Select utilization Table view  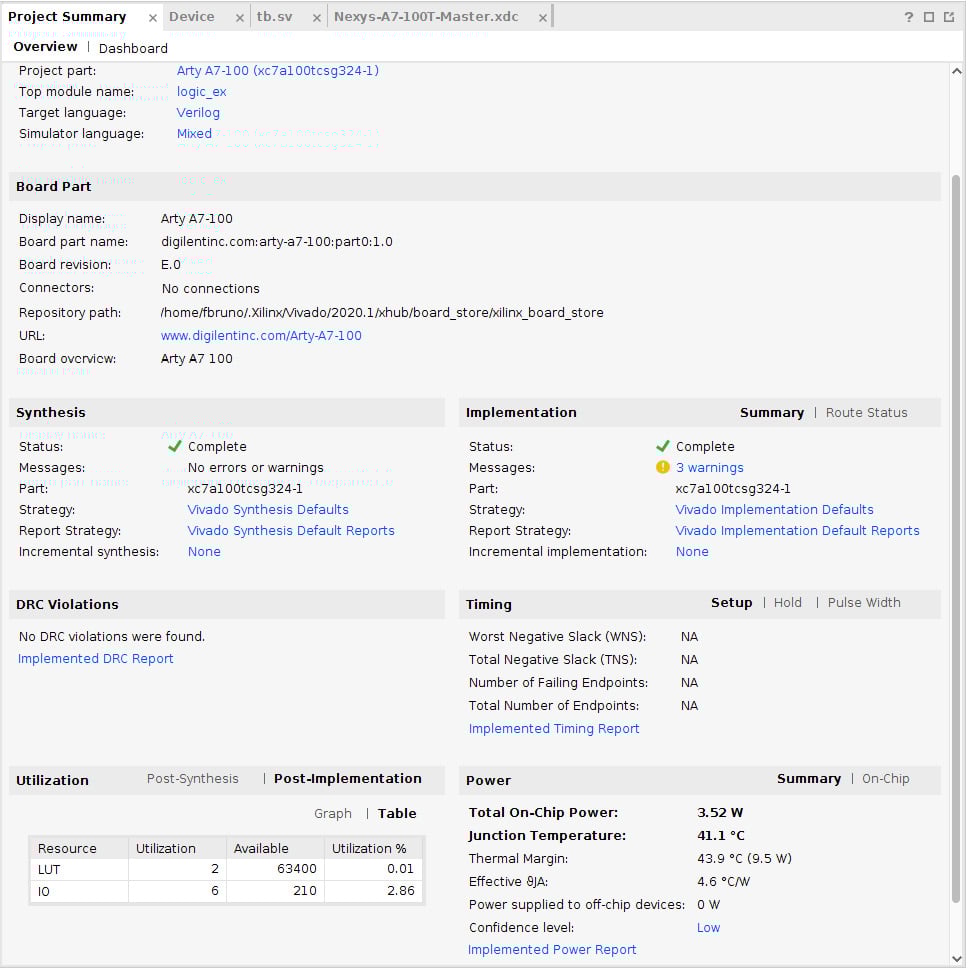(x=397, y=814)
